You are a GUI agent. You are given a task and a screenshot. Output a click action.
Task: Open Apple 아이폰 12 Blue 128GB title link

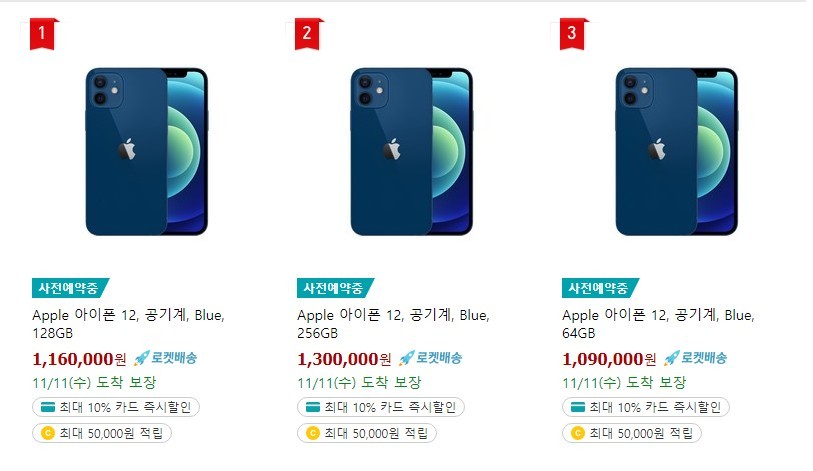[129, 324]
